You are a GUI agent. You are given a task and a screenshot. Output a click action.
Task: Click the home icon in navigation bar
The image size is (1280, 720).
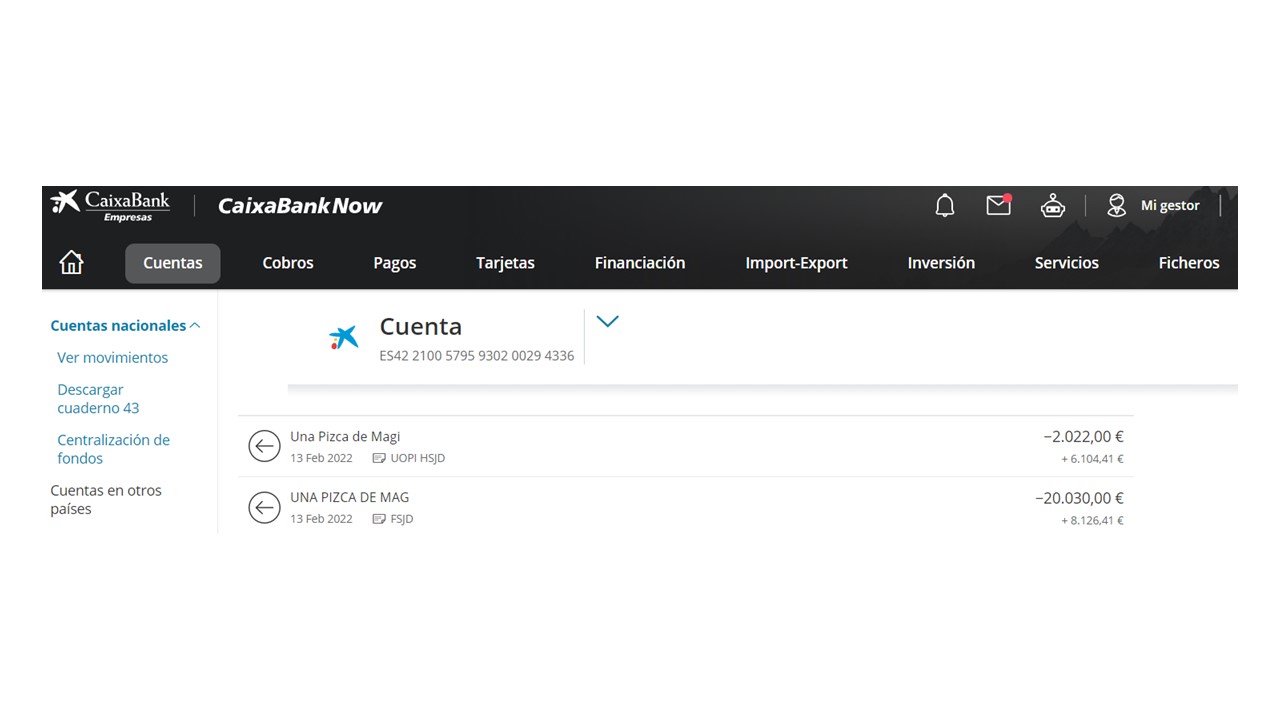71,263
